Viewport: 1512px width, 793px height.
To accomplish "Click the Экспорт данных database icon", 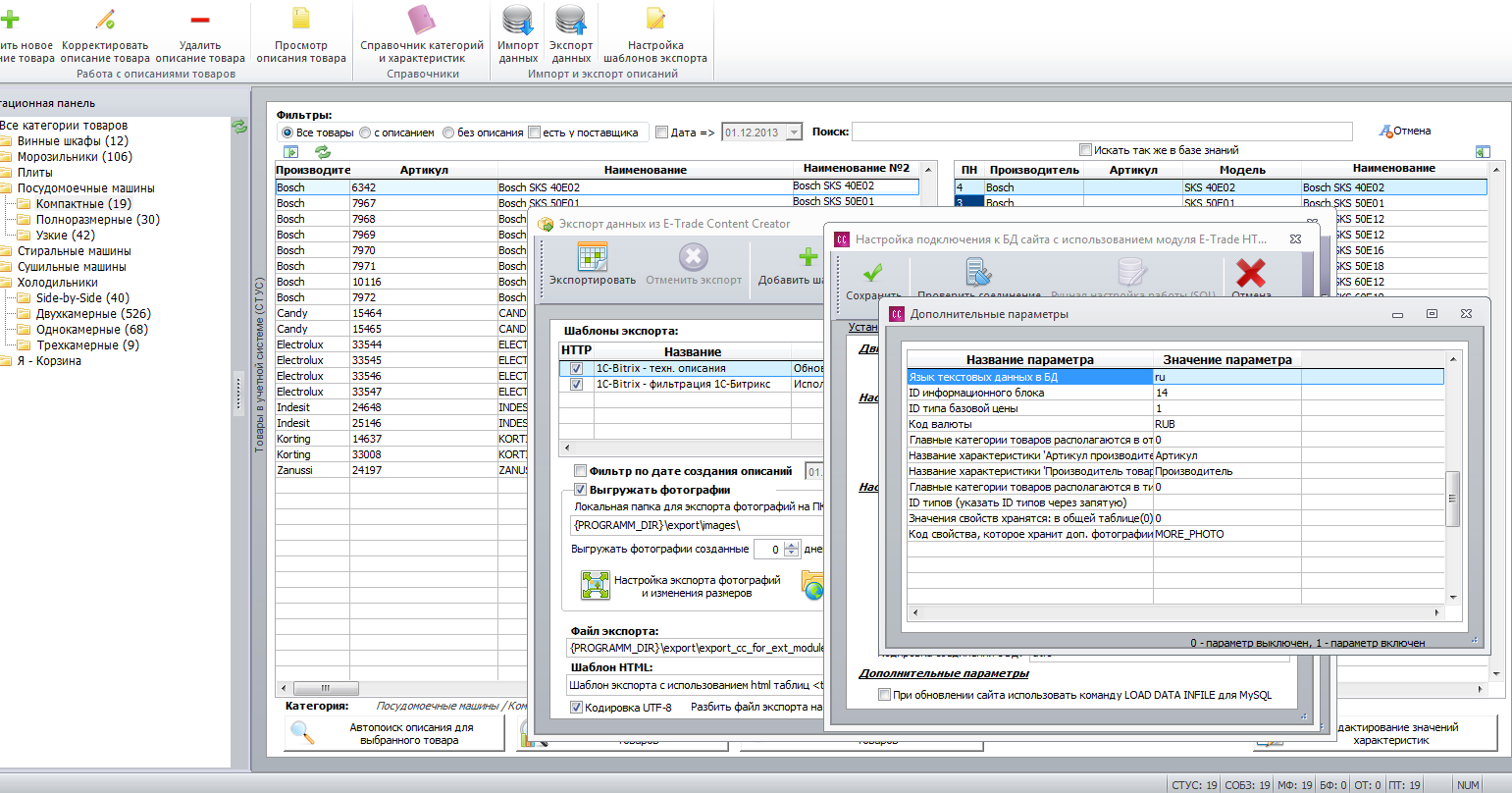I will (x=571, y=20).
